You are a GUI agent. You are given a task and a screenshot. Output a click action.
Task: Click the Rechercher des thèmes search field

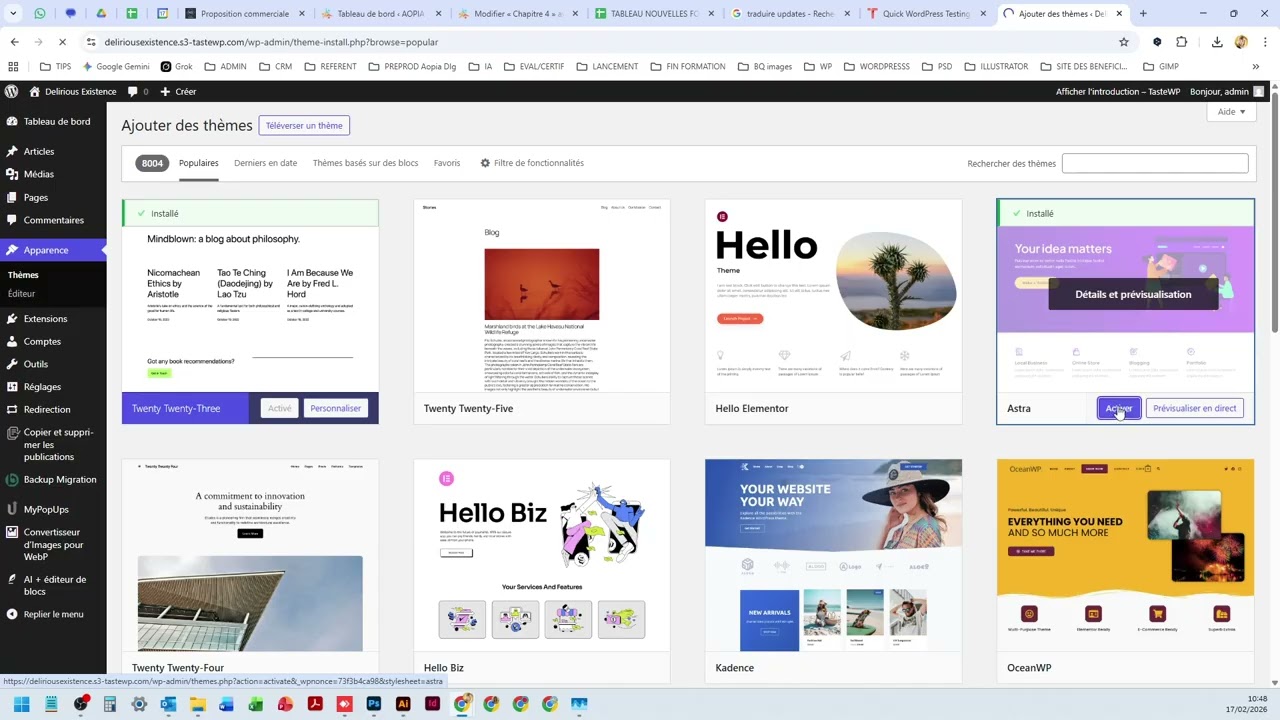click(1155, 163)
